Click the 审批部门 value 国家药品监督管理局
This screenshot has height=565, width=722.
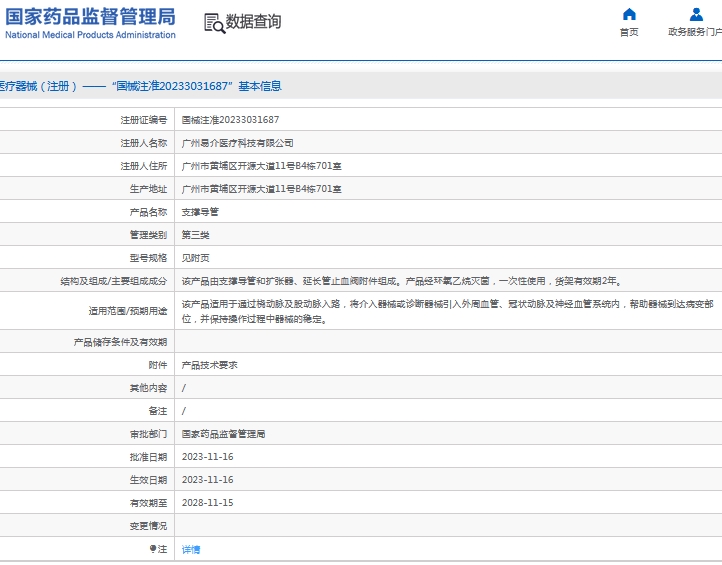223,434
